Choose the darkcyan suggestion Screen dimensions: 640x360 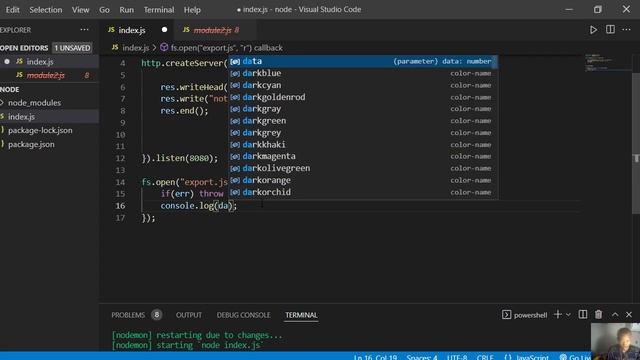[363, 85]
